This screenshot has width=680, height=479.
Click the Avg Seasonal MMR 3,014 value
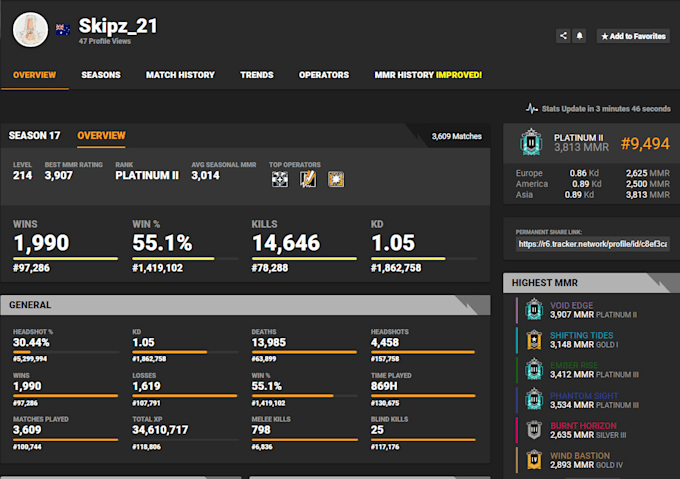tap(206, 175)
